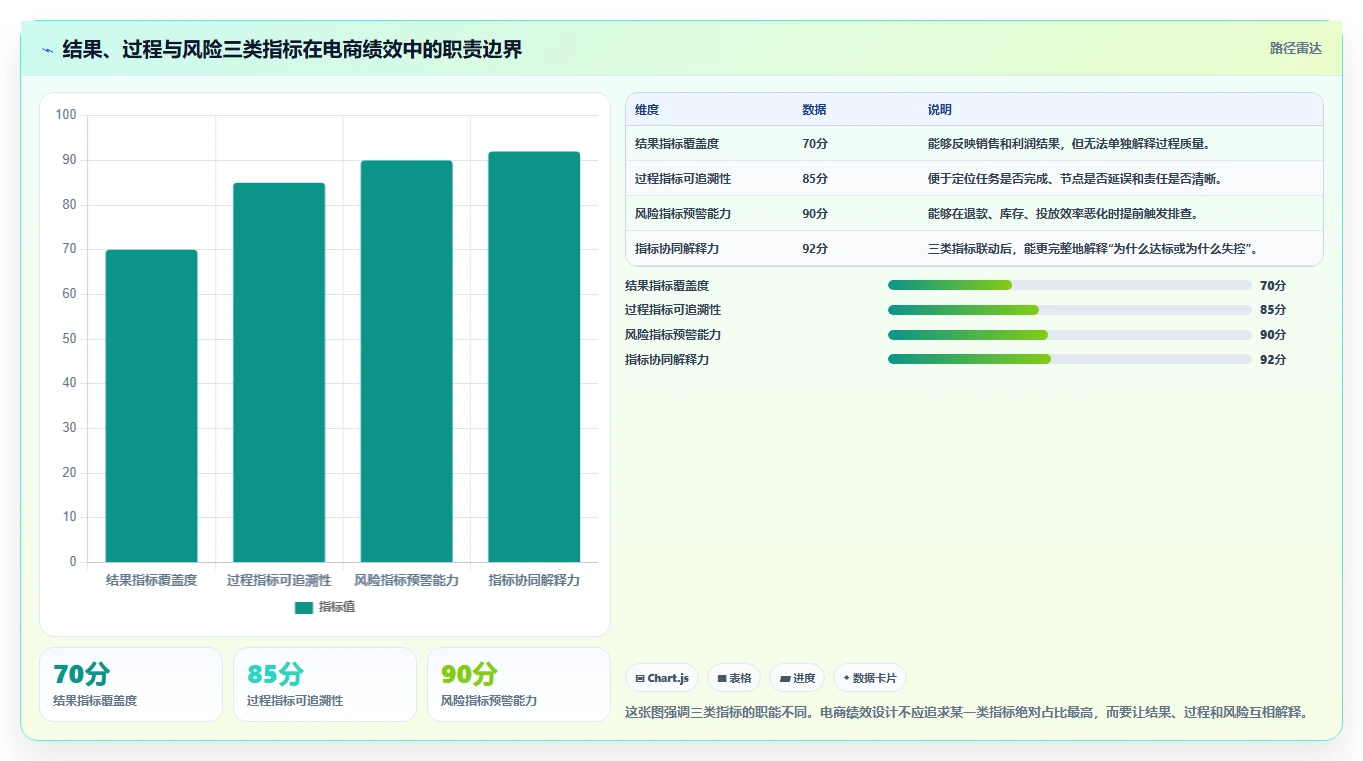The height and width of the screenshot is (761, 1363).
Task: Click the 进度 tag chip
Action: pyautogui.click(x=797, y=678)
